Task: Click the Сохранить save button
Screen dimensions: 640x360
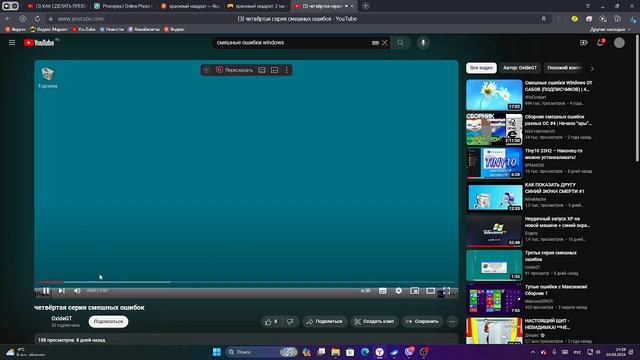Action: 422,322
